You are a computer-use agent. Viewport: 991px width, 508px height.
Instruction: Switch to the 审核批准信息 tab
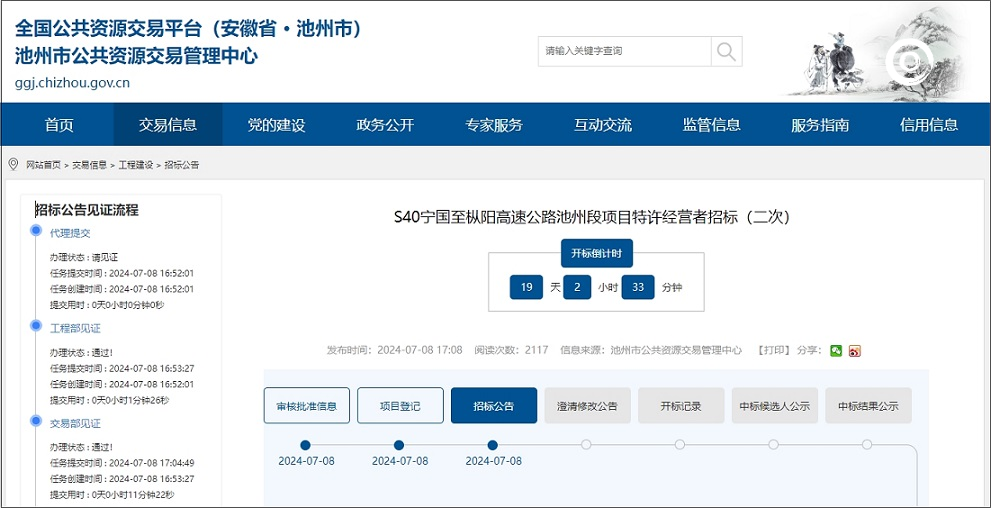307,406
